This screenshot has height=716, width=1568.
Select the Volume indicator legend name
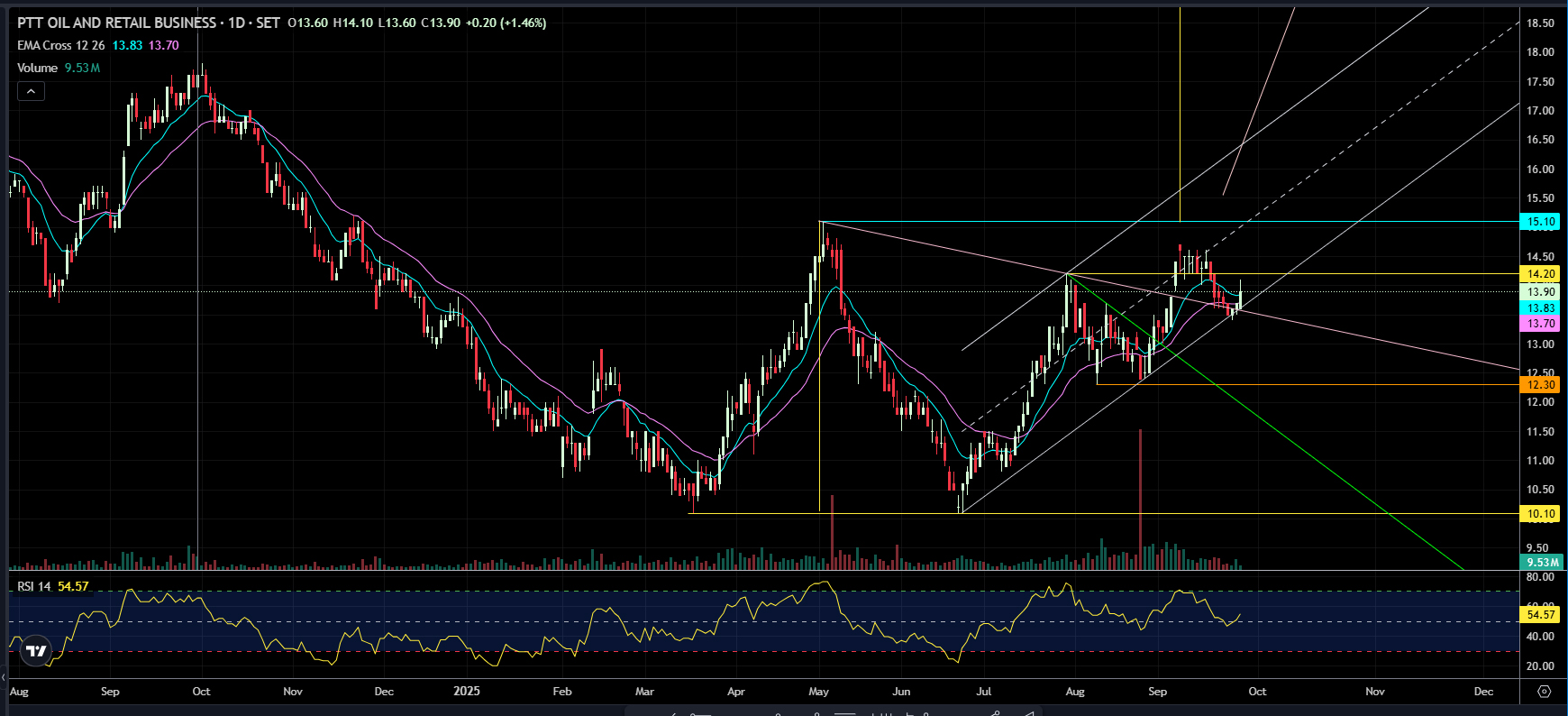tap(37, 68)
